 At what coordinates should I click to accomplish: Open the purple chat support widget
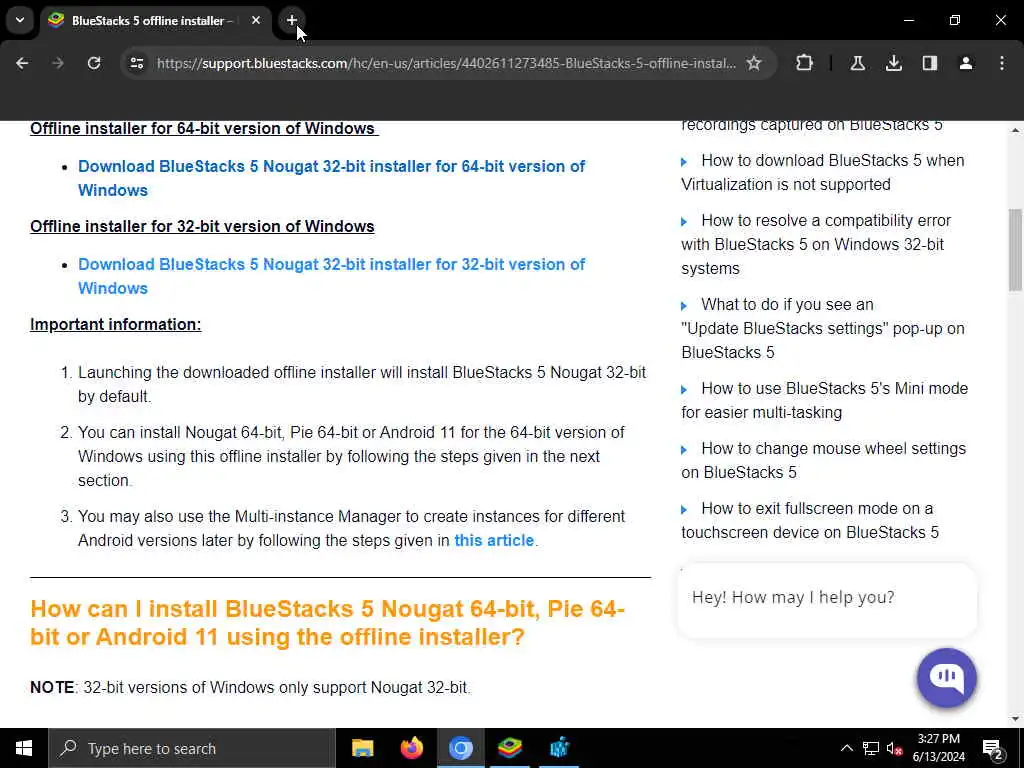[x=946, y=677]
